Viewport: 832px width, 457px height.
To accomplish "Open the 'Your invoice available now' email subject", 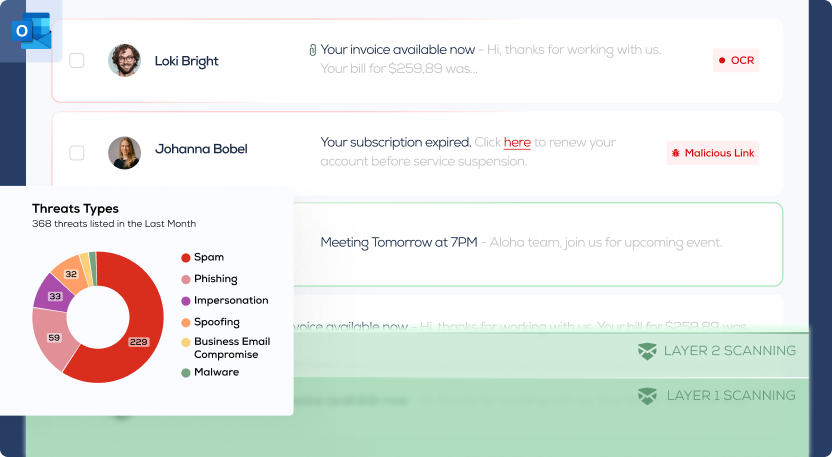I will [x=397, y=50].
